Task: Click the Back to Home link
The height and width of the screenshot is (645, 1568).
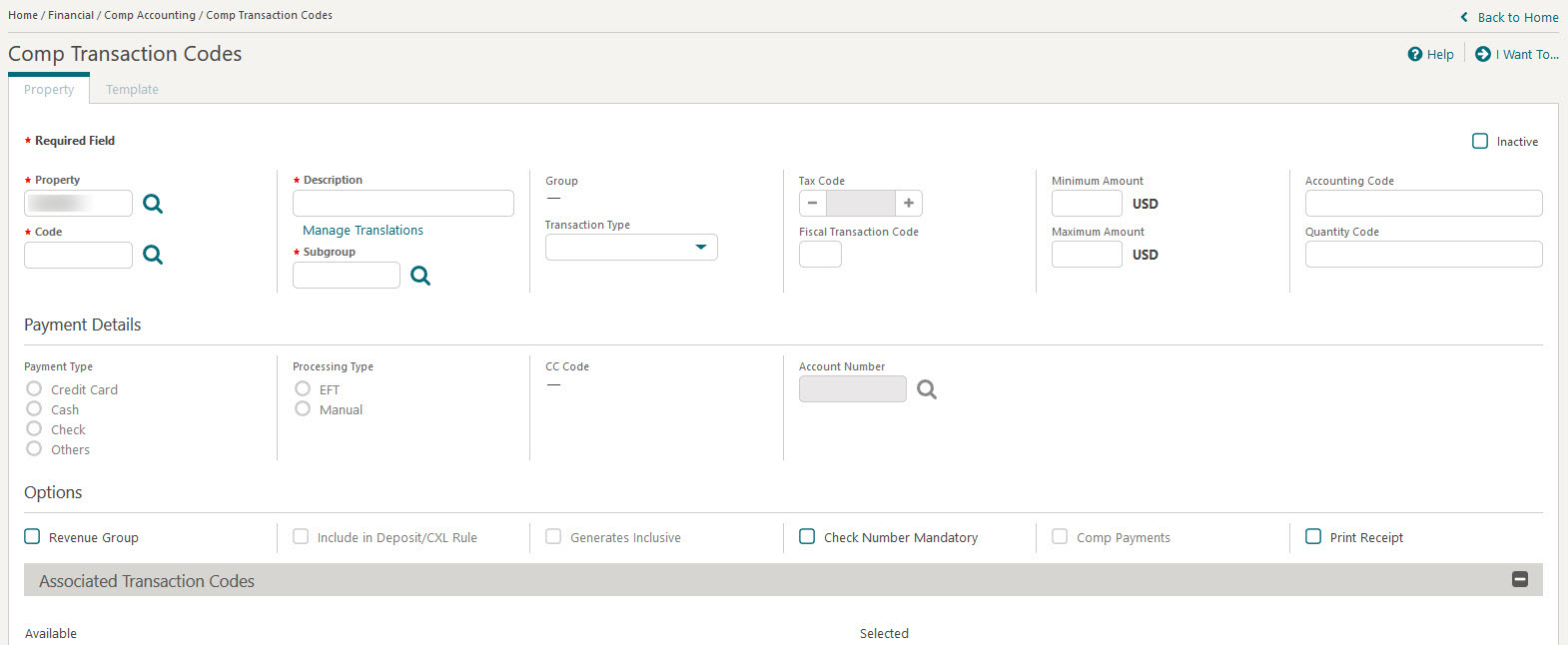Action: point(1518,18)
